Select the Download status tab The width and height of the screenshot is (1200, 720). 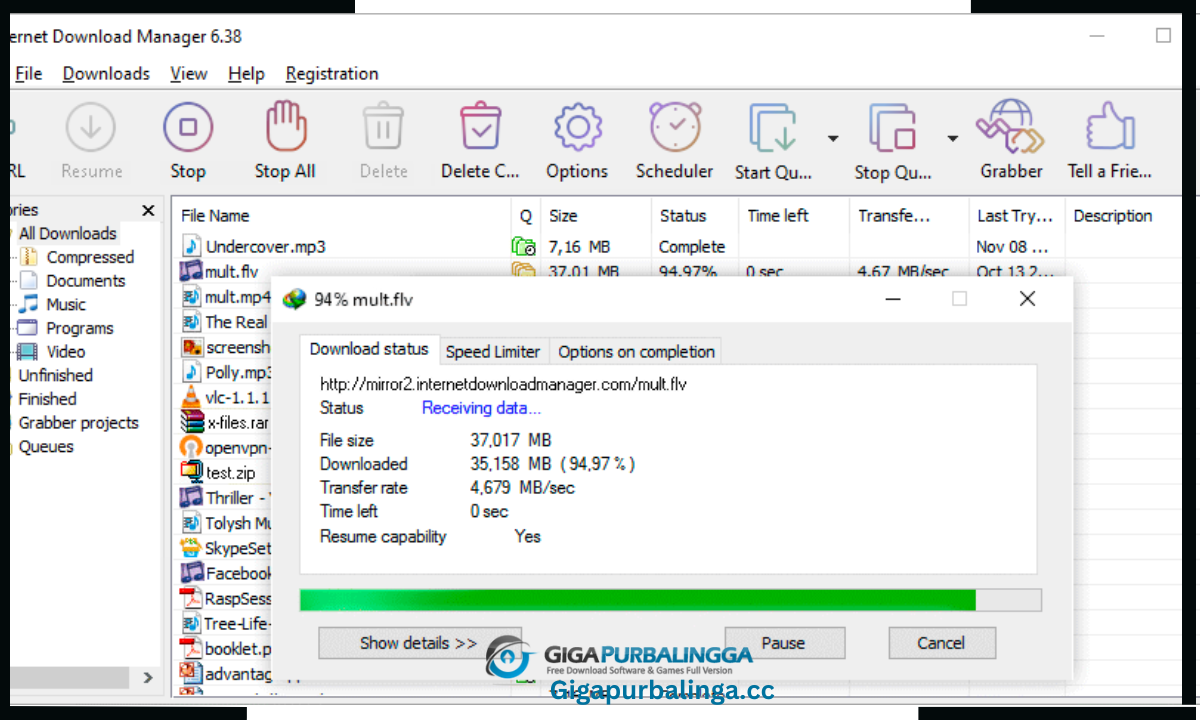[x=369, y=349]
